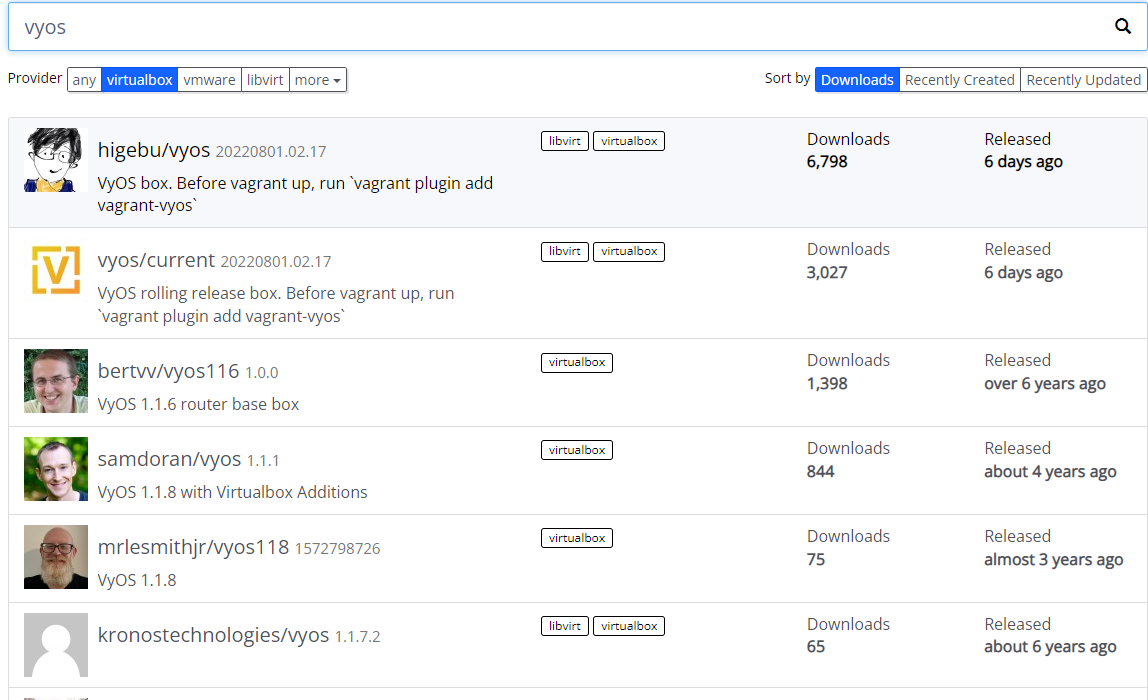Click 'over 6 years ago' release date
The width and height of the screenshot is (1148, 700).
point(1045,384)
